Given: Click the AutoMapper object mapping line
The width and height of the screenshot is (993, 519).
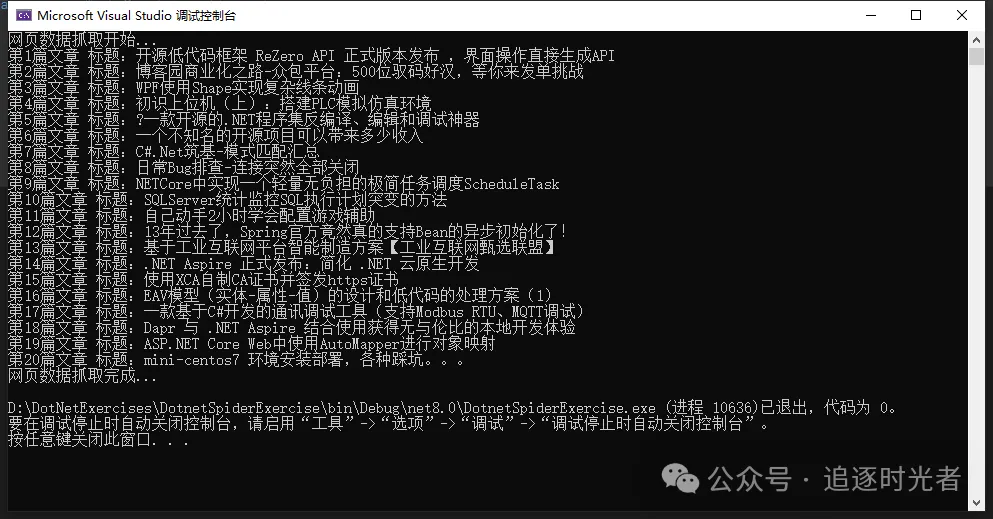Looking at the screenshot, I should pyautogui.click(x=251, y=344).
